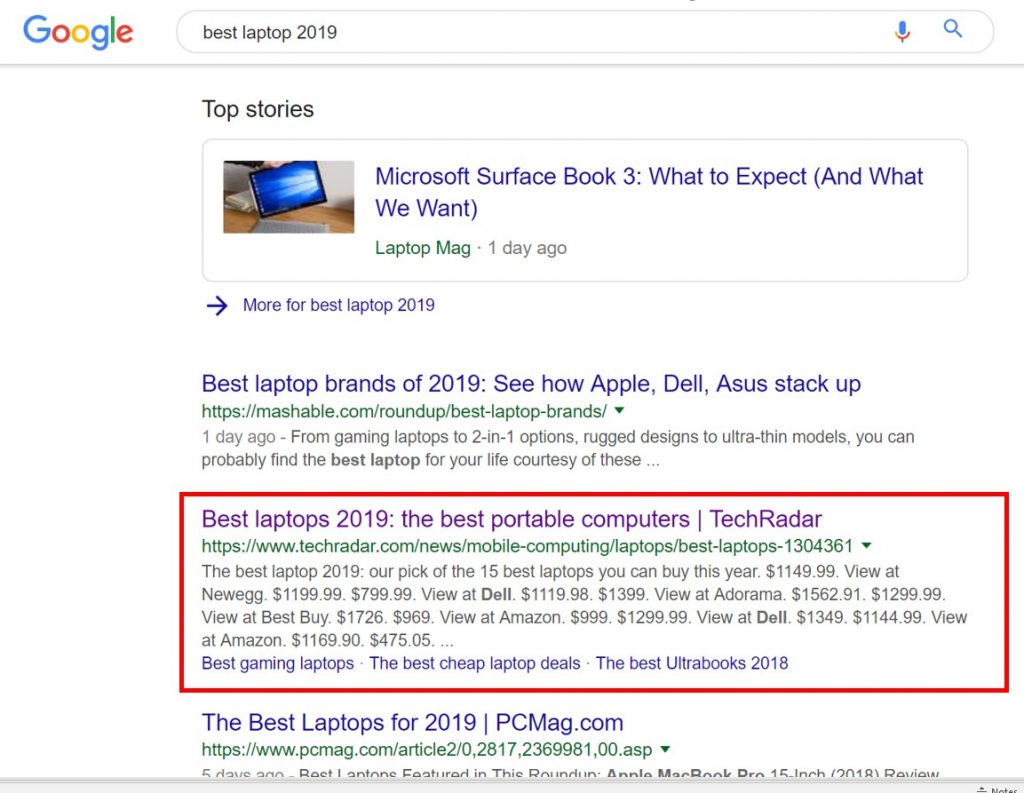Click the blue magnifier search icon
This screenshot has width=1024, height=793.
(952, 29)
